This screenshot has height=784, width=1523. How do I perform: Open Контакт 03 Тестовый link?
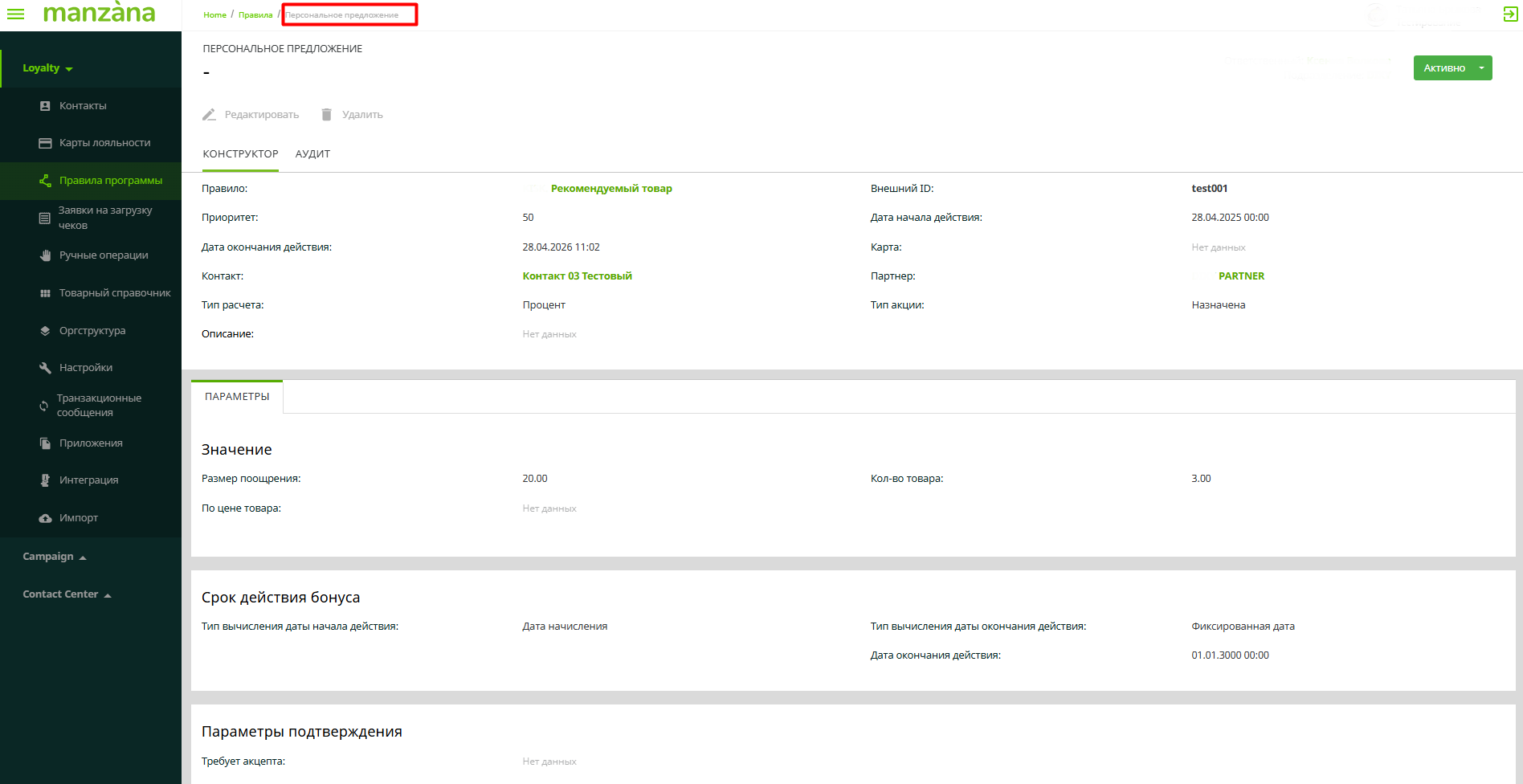coord(577,276)
